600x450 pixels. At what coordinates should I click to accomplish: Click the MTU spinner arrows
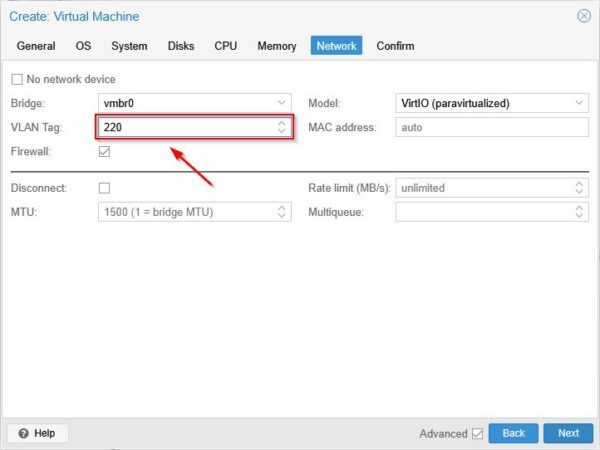[x=282, y=212]
